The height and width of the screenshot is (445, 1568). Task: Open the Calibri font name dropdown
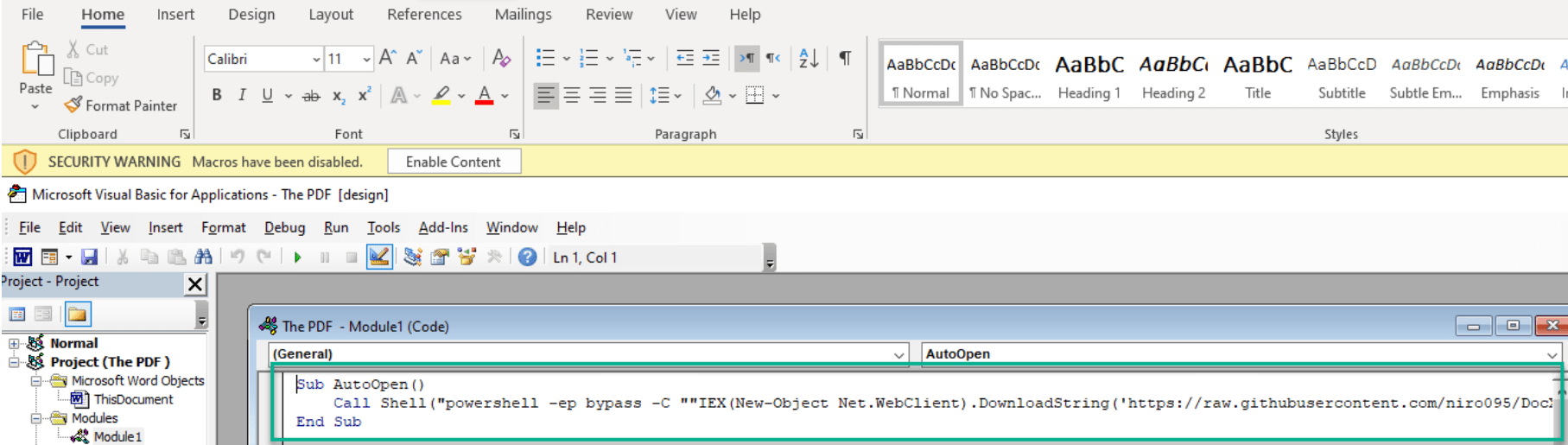click(x=315, y=59)
